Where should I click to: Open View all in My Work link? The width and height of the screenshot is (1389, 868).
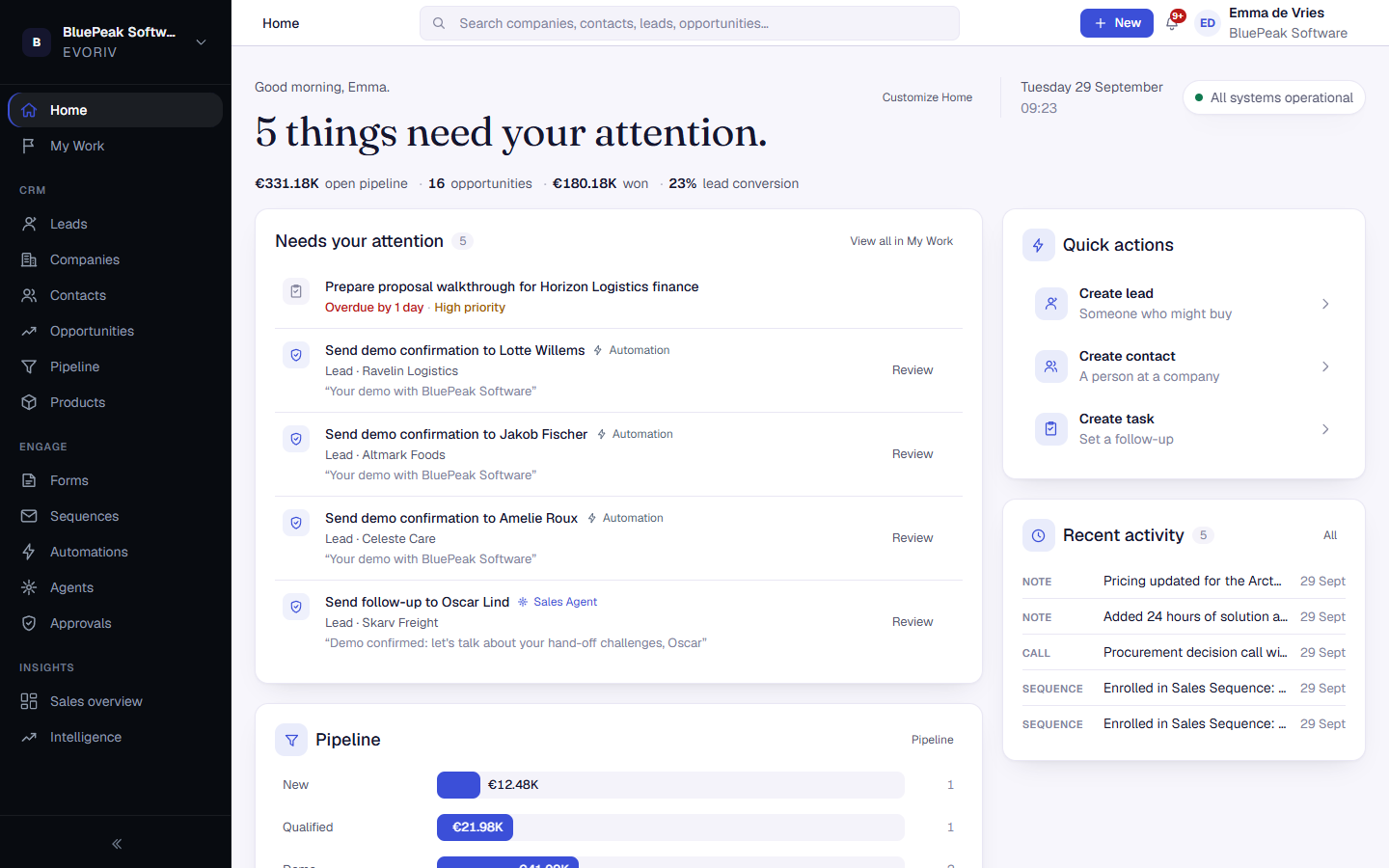pos(901,241)
